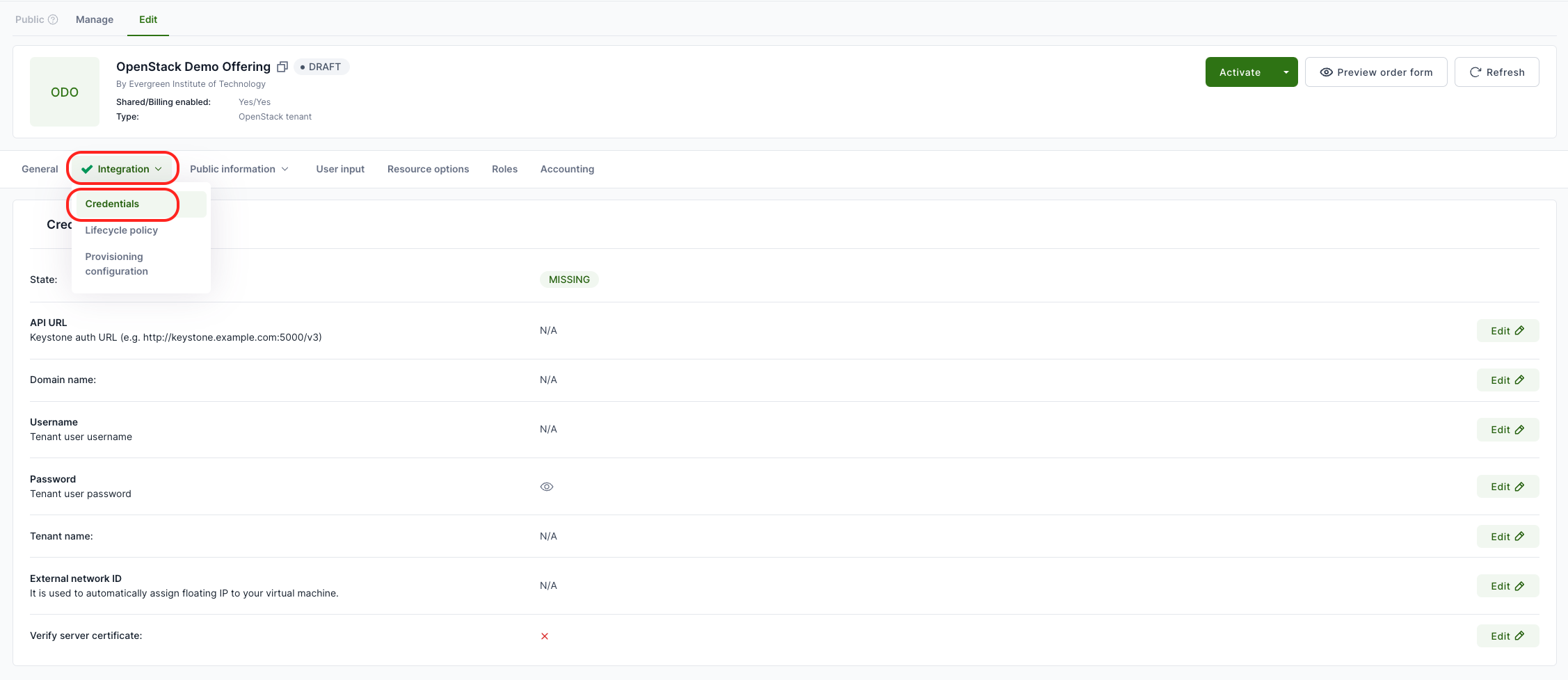The width and height of the screenshot is (1568, 680).
Task: Open the Activate button dropdown arrow
Action: click(1286, 72)
